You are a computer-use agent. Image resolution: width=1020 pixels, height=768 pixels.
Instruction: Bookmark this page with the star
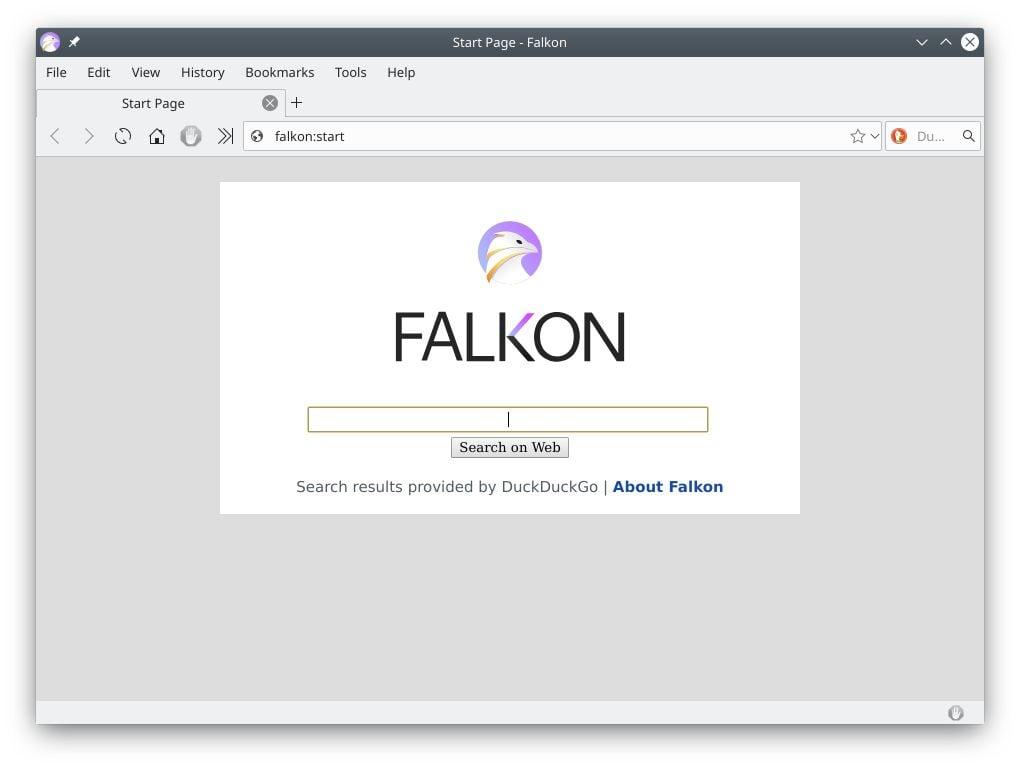tap(858, 136)
